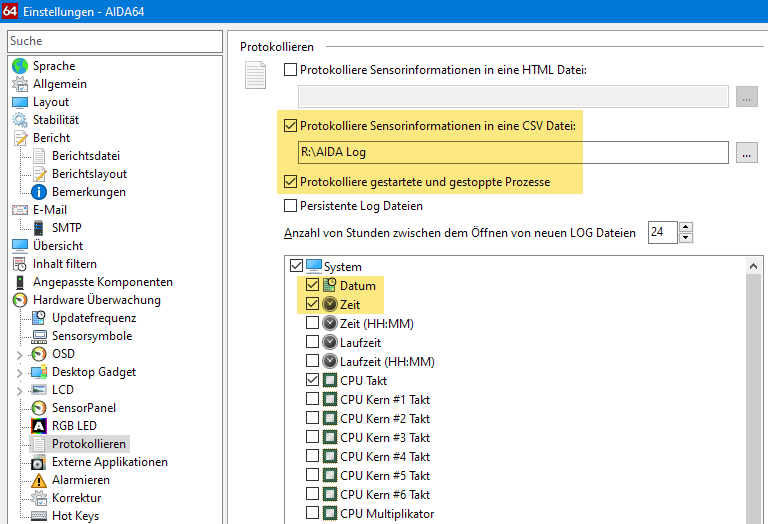Click the Korrektur gear icon
The height and width of the screenshot is (524, 768).
(x=39, y=498)
